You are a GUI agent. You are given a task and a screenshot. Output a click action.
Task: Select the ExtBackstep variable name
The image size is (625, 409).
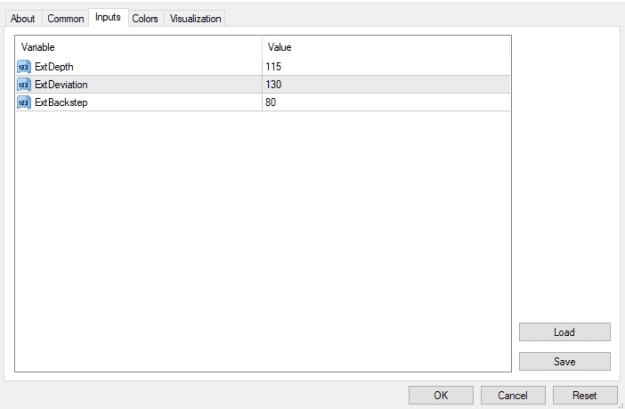pos(61,102)
